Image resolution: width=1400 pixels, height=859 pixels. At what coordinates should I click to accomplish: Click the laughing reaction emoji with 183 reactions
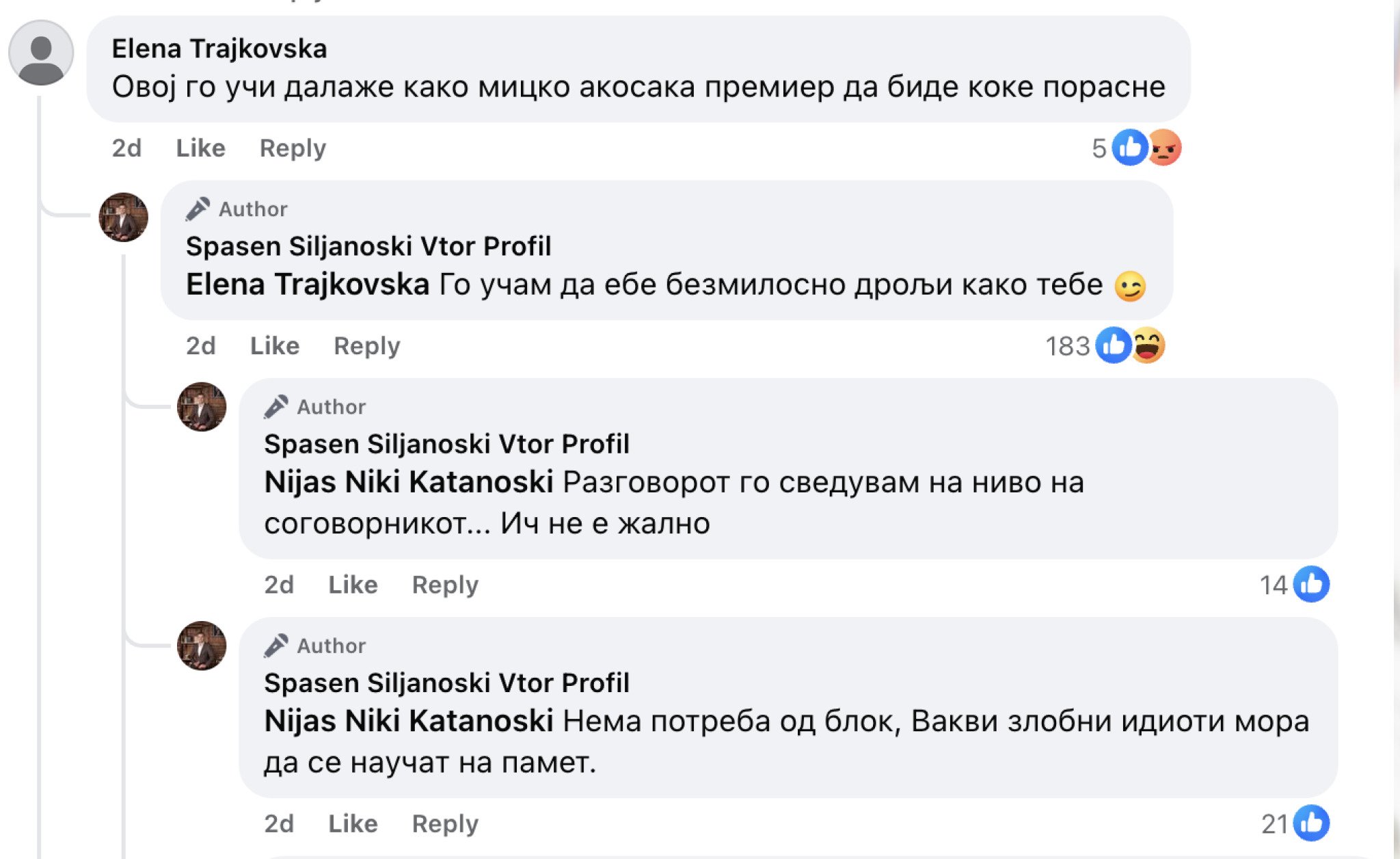point(1148,345)
